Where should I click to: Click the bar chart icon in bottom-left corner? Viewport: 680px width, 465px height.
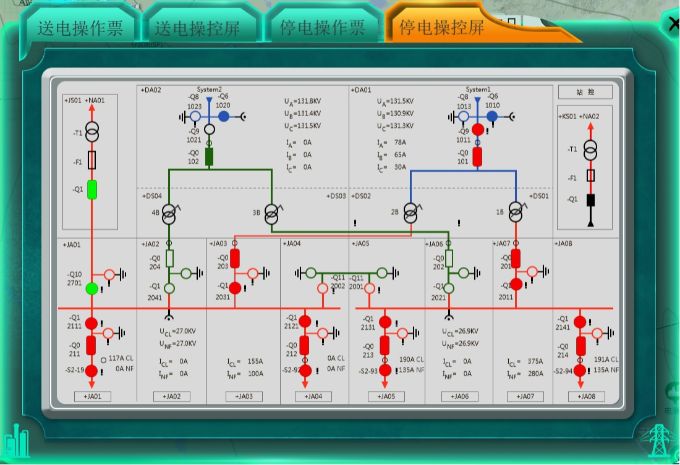coord(16,441)
